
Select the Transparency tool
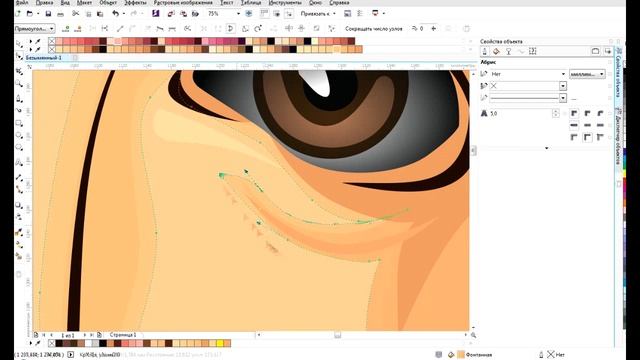[19, 217]
